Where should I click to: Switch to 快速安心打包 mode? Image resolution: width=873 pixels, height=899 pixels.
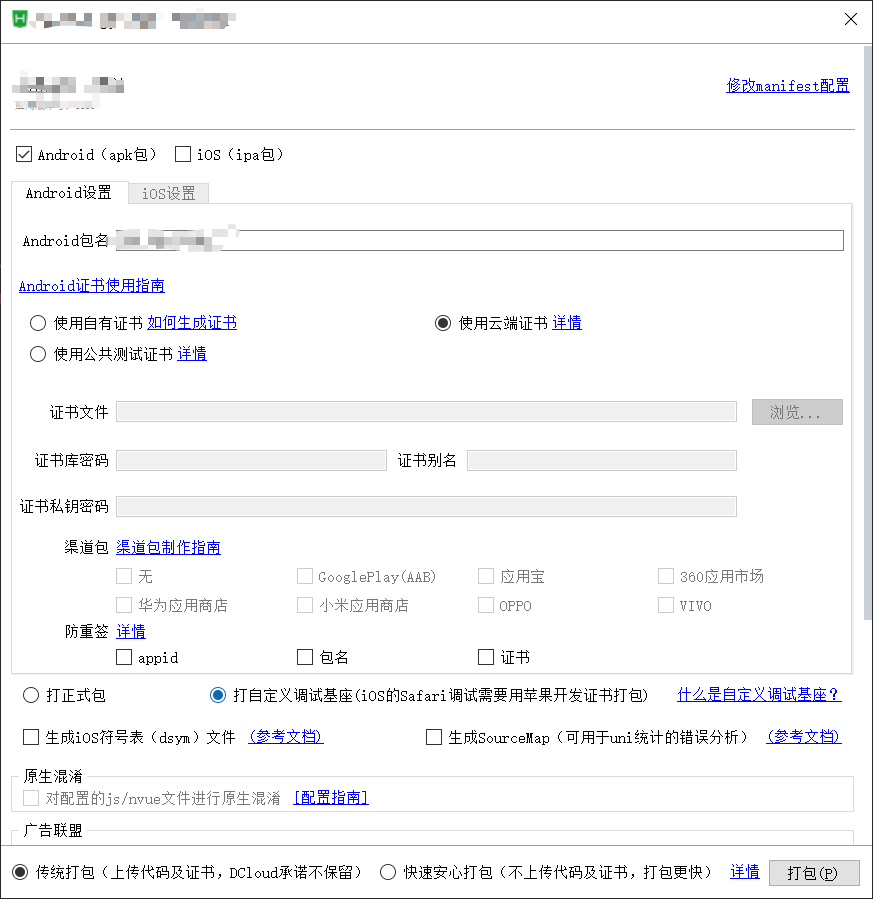388,871
